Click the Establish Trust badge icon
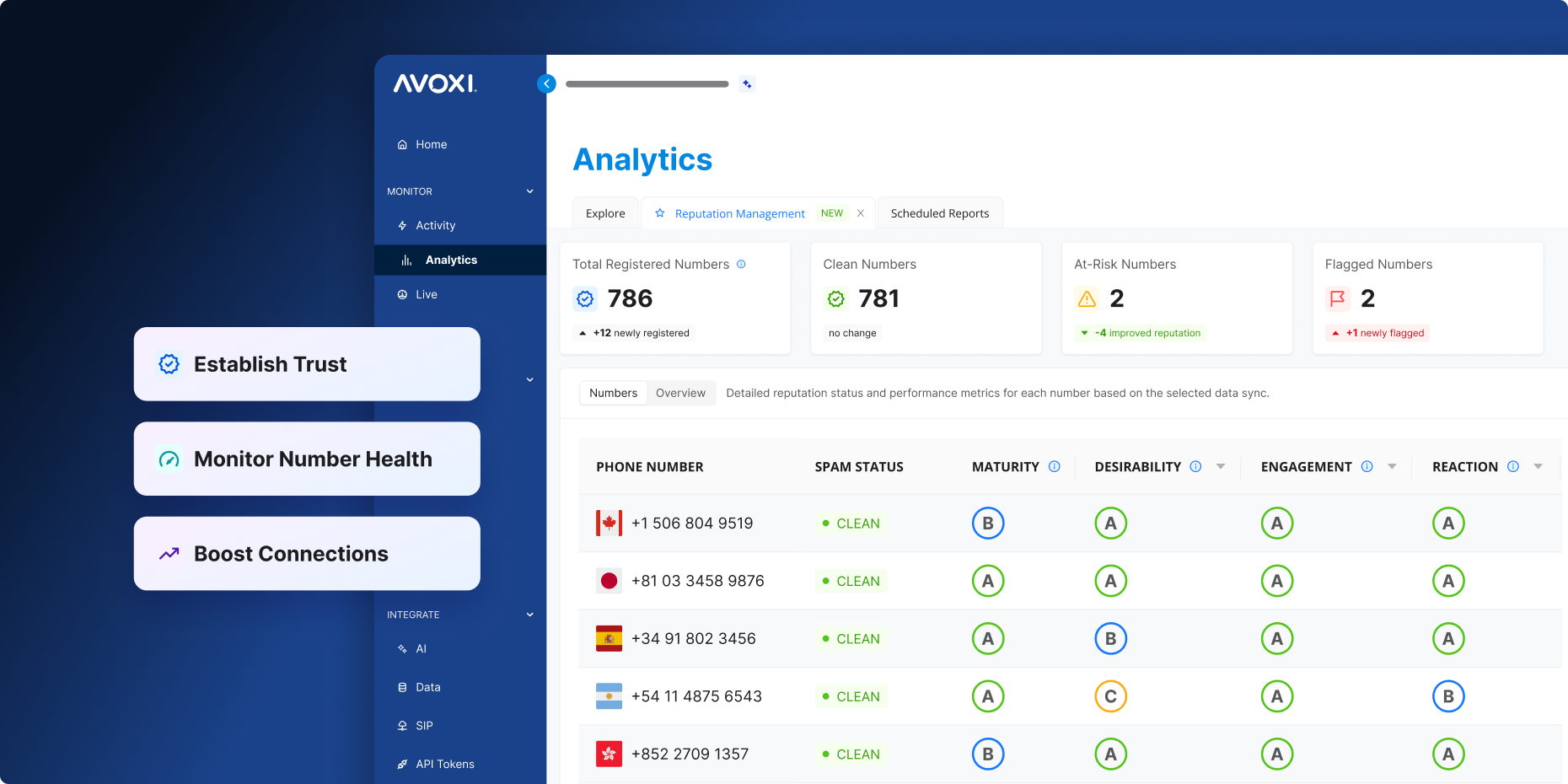Viewport: 1568px width, 784px height. pyautogui.click(x=169, y=364)
